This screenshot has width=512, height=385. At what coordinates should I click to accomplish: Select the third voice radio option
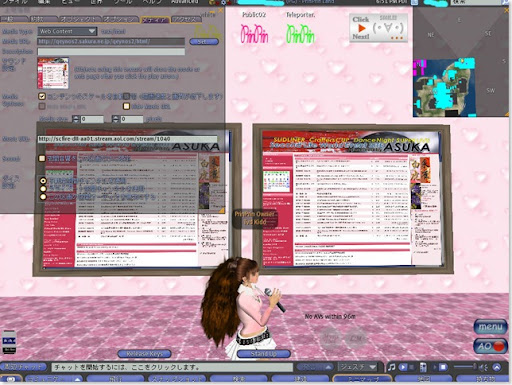click(x=43, y=197)
